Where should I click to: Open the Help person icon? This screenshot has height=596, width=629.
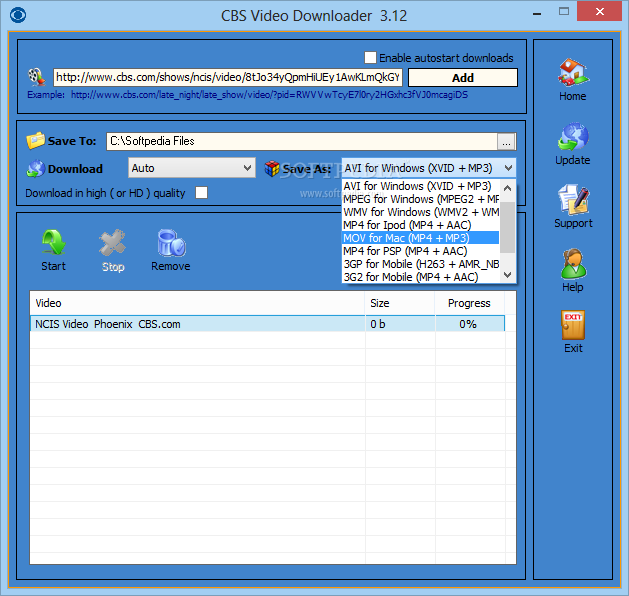[573, 263]
